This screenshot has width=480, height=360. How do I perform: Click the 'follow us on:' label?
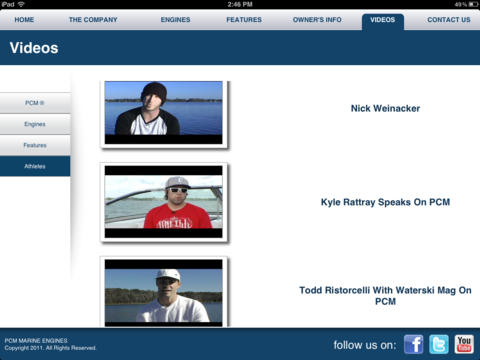[365, 345]
